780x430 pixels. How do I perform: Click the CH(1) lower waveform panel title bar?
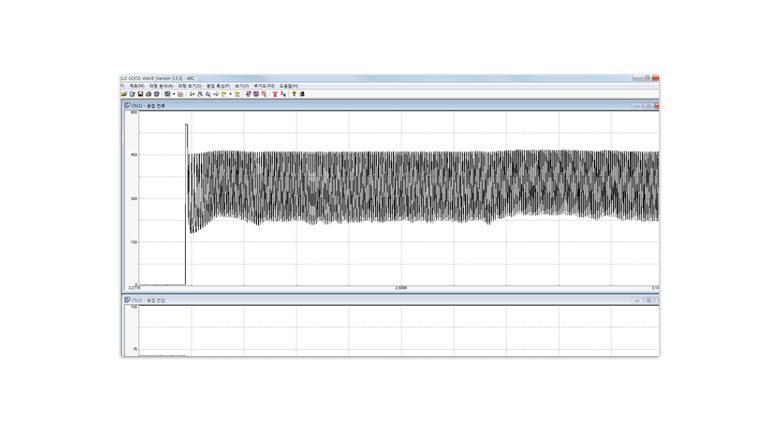click(390, 300)
